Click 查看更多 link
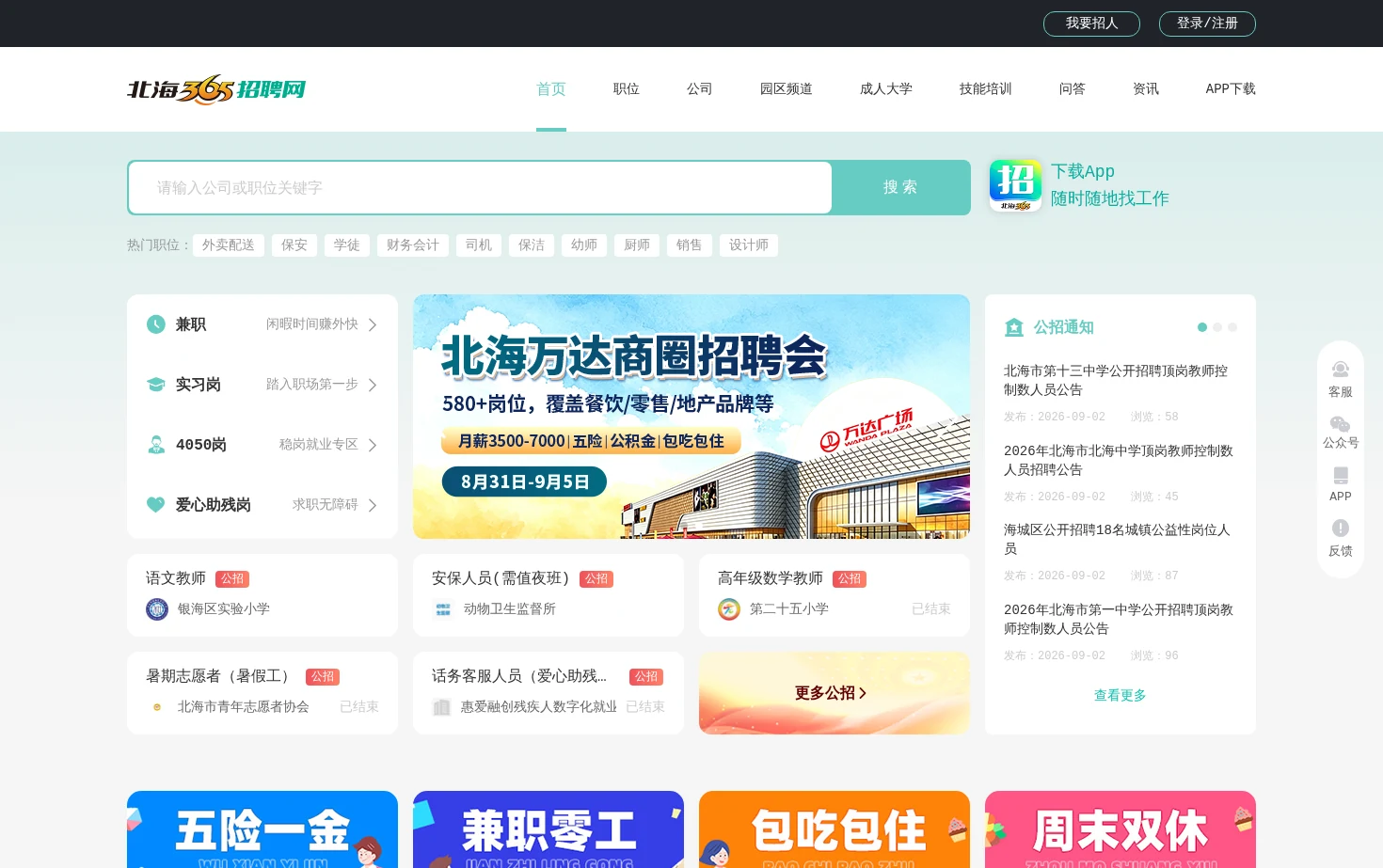This screenshot has width=1383, height=868. 1120,696
